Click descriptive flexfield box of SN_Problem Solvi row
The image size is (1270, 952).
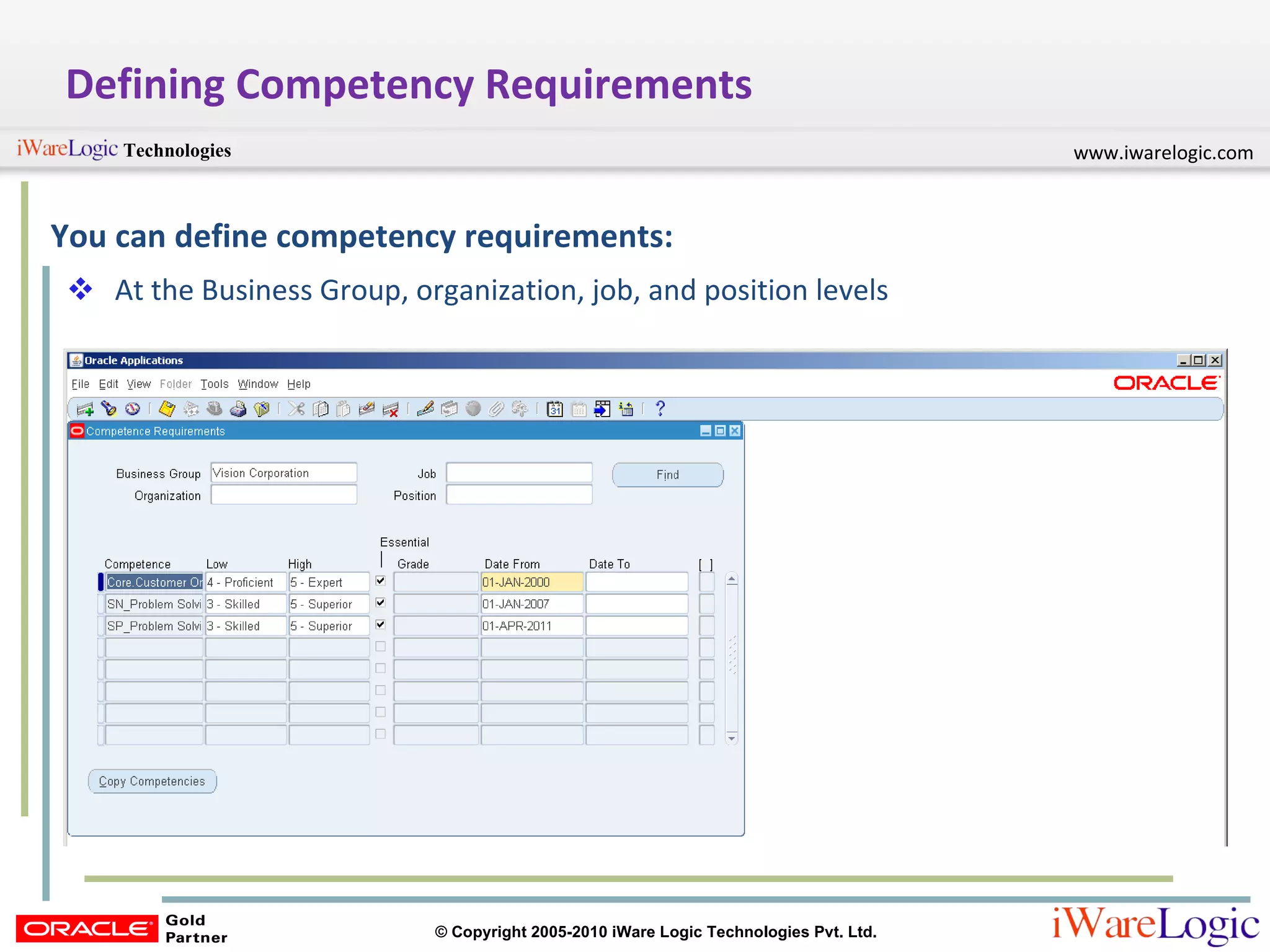(706, 604)
